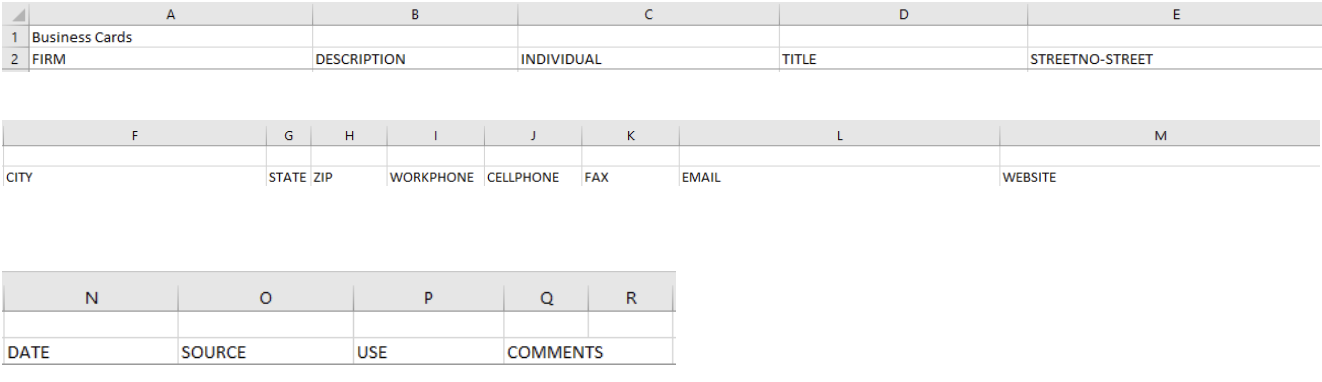
Task: Click the CITY header cell
Action: point(135,177)
